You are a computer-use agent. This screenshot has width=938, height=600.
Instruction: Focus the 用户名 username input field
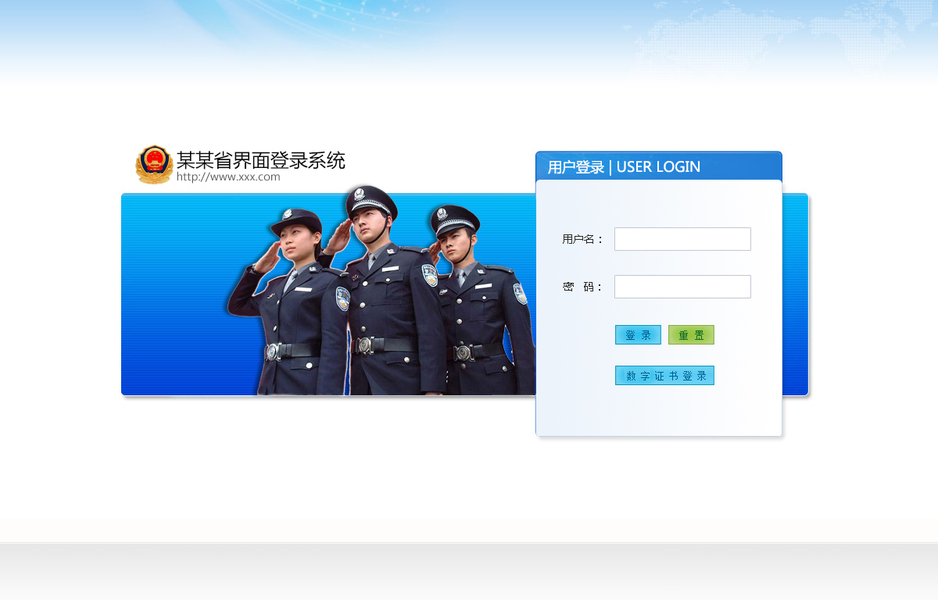point(682,239)
